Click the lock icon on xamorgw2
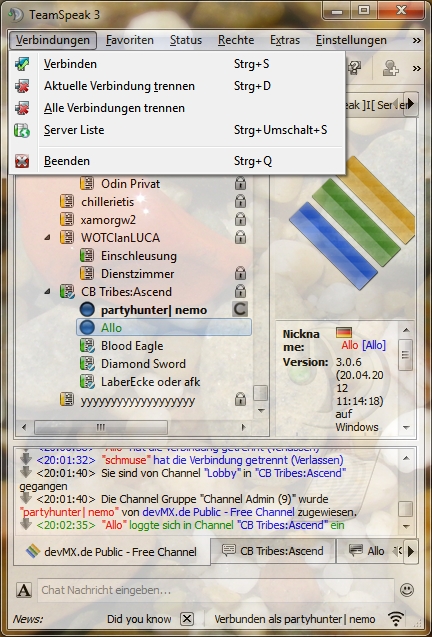The width and height of the screenshot is (432, 637). 240,219
